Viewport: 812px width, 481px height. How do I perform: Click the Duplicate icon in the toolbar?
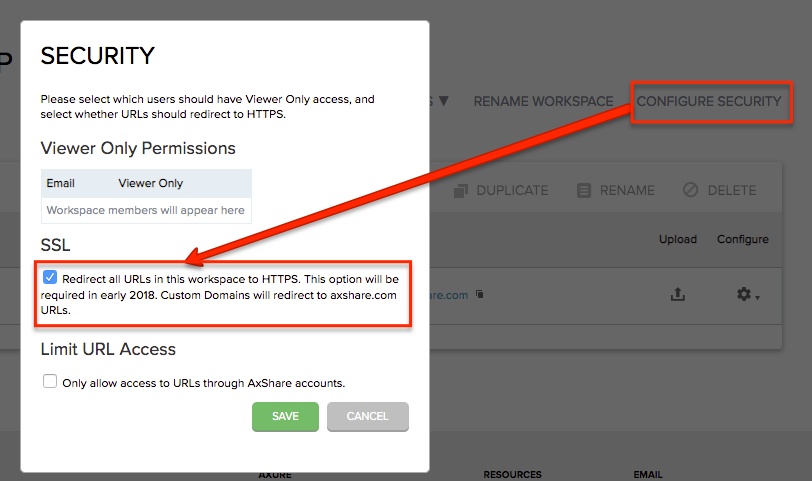pyautogui.click(x=461, y=190)
